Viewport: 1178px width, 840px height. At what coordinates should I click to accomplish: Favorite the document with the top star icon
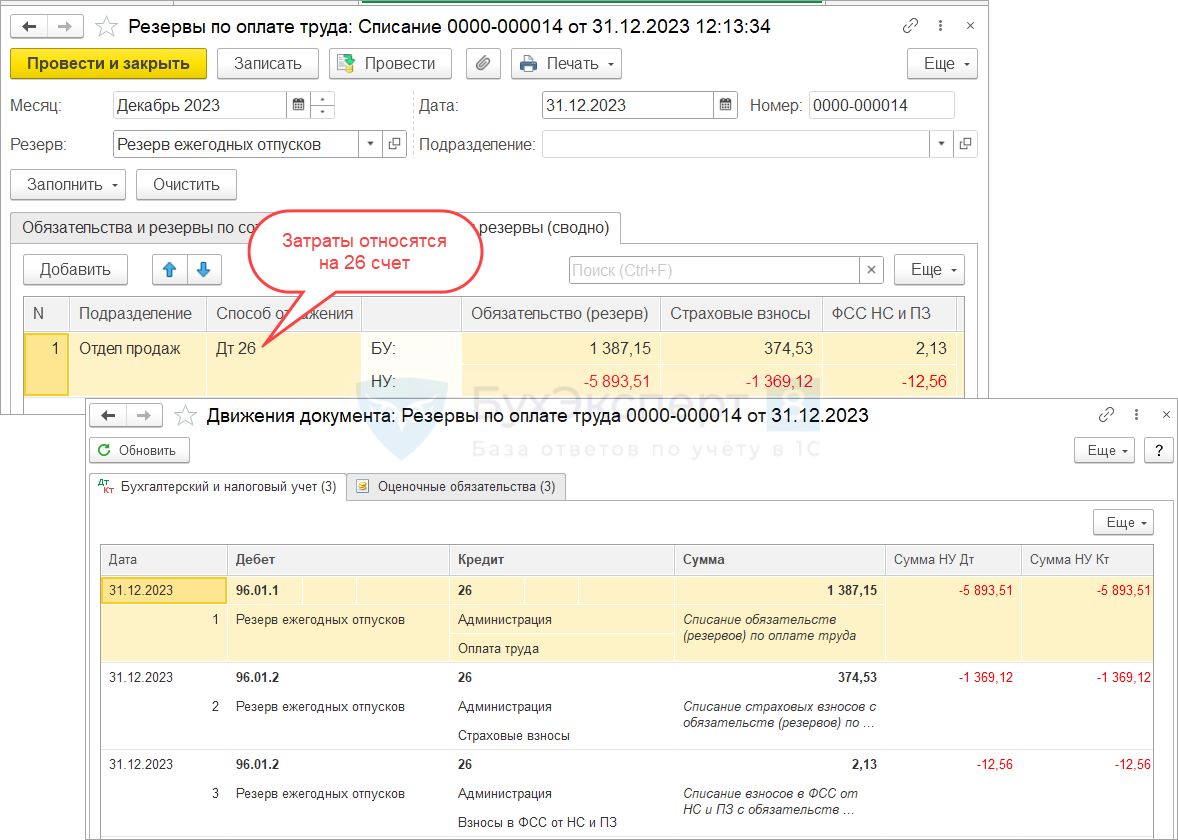click(x=106, y=27)
